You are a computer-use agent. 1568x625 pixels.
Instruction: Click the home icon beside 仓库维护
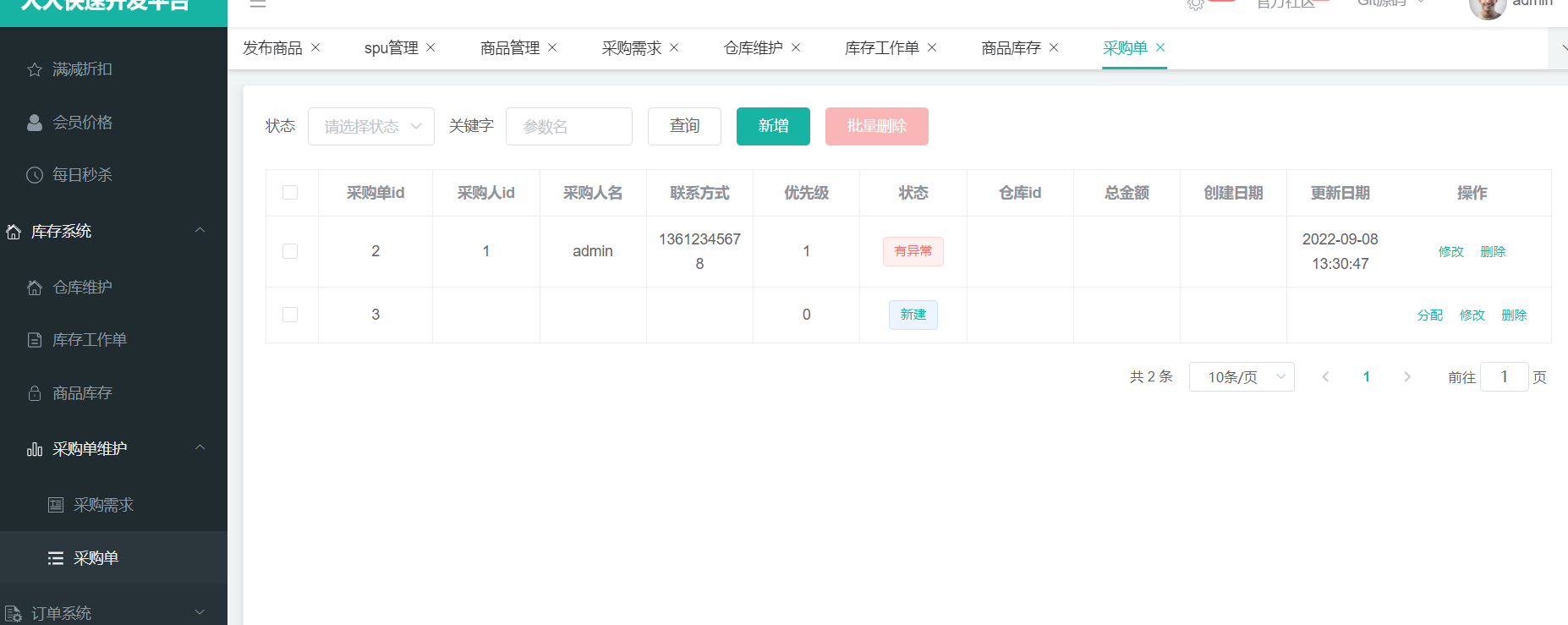(x=35, y=288)
